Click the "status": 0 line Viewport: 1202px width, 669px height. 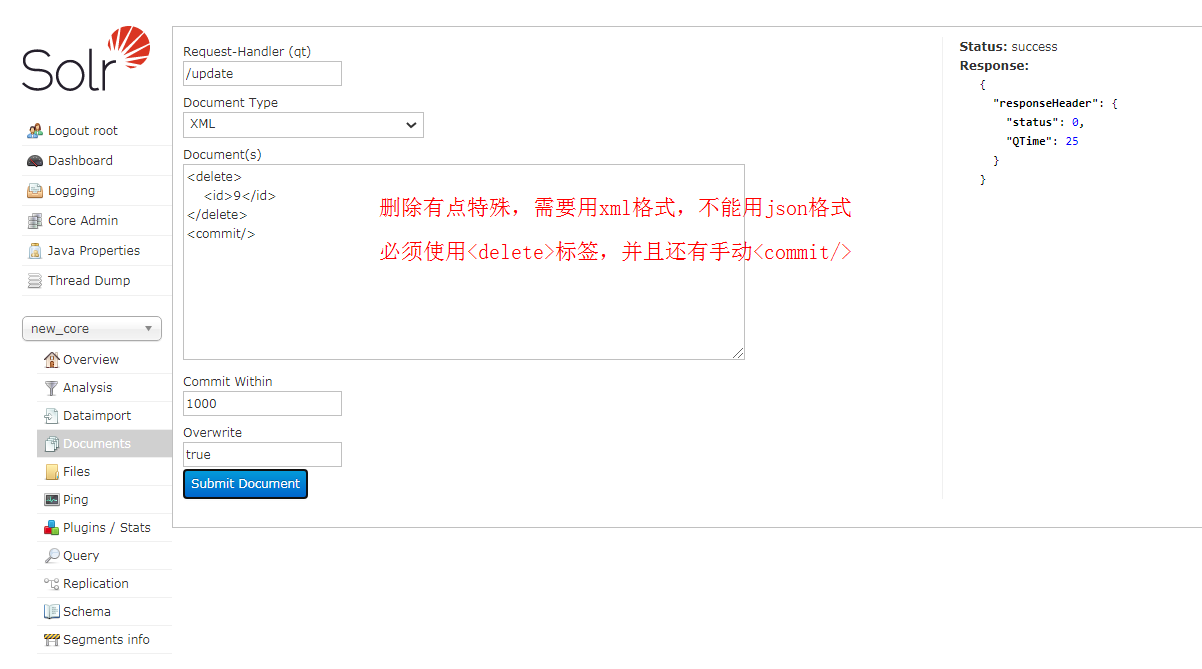(x=1045, y=123)
